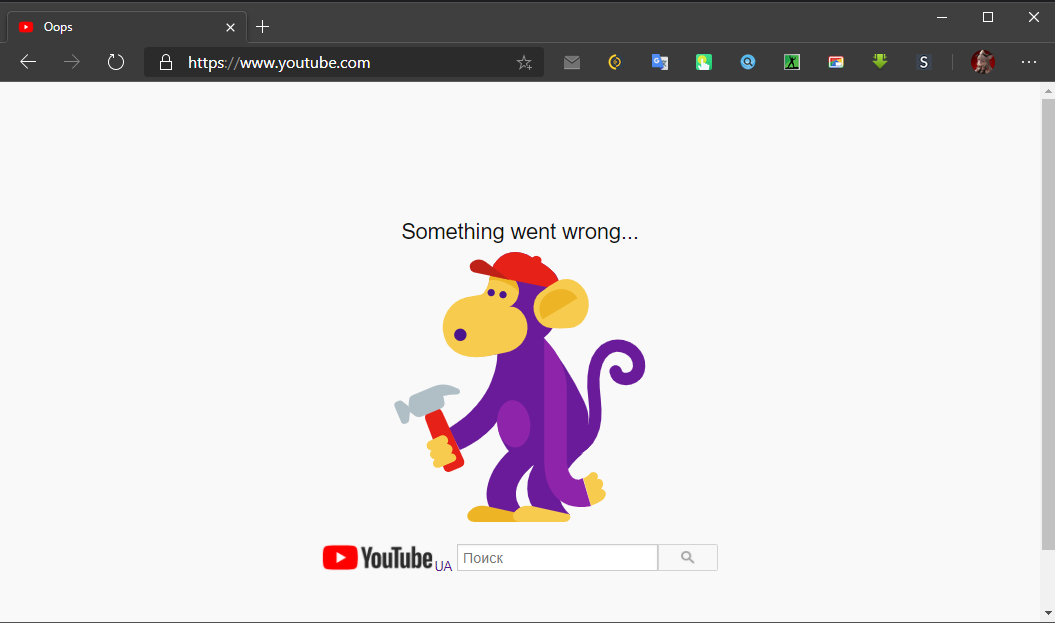Click the address bar showing https://www.youtube.com
The height and width of the screenshot is (623, 1055).
[x=344, y=63]
